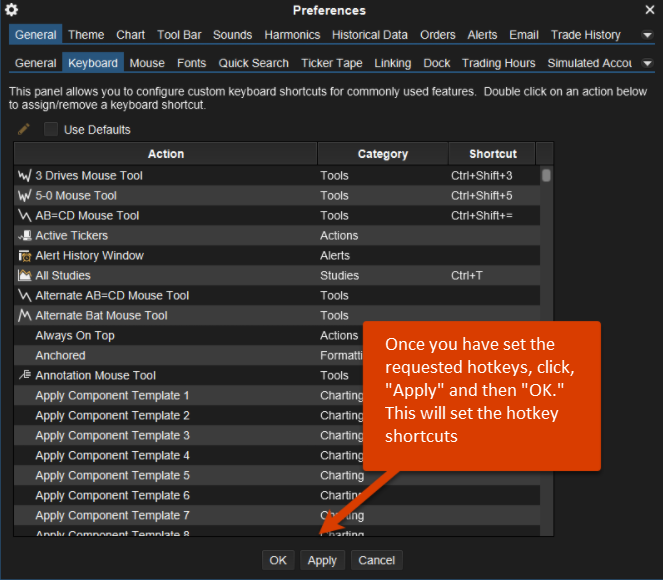Open the Trade History tab
663x580 pixels.
[586, 35]
